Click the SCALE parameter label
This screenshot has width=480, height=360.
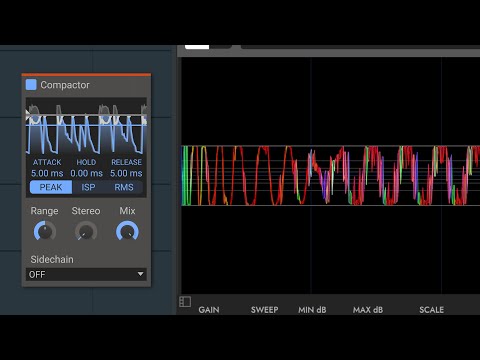431,310
